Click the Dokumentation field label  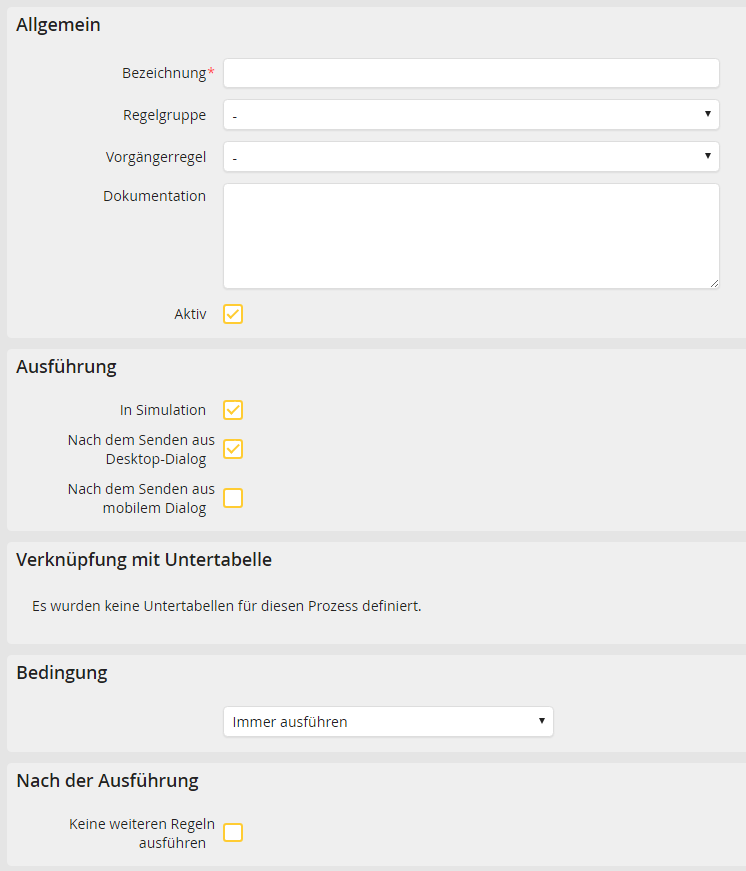click(154, 196)
